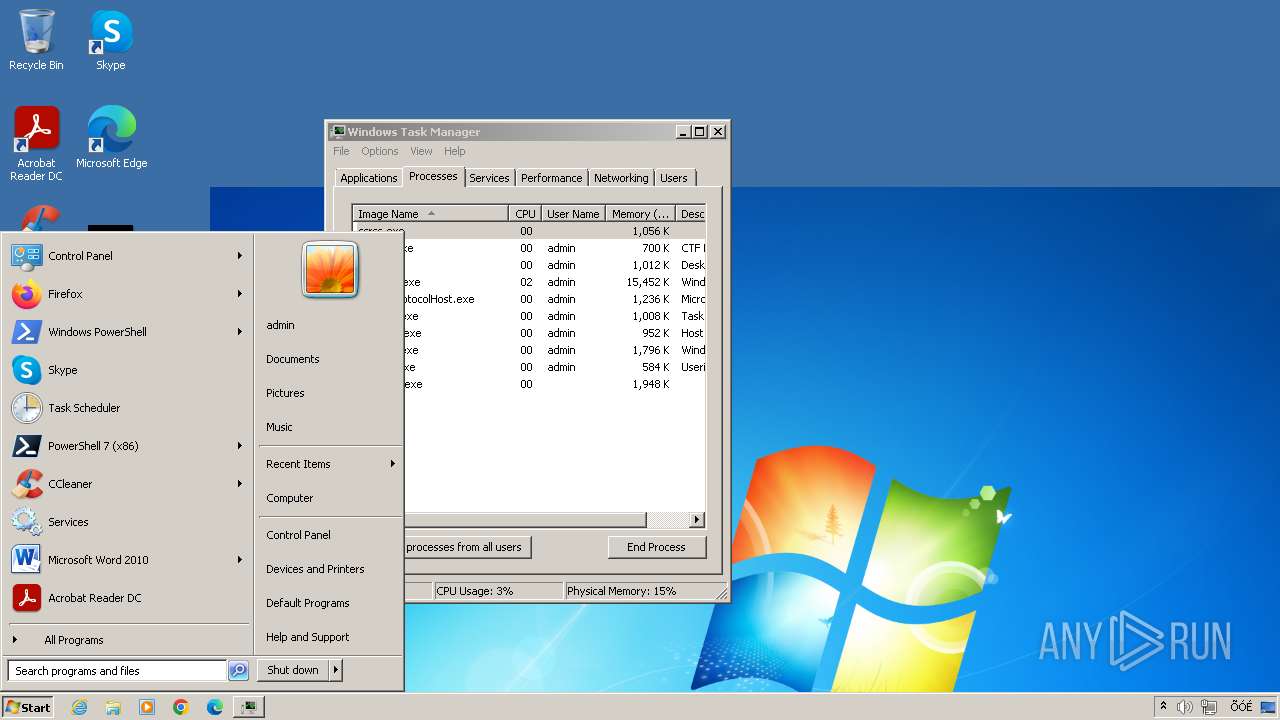Click Shut down button
The image size is (1280, 720).
point(293,670)
